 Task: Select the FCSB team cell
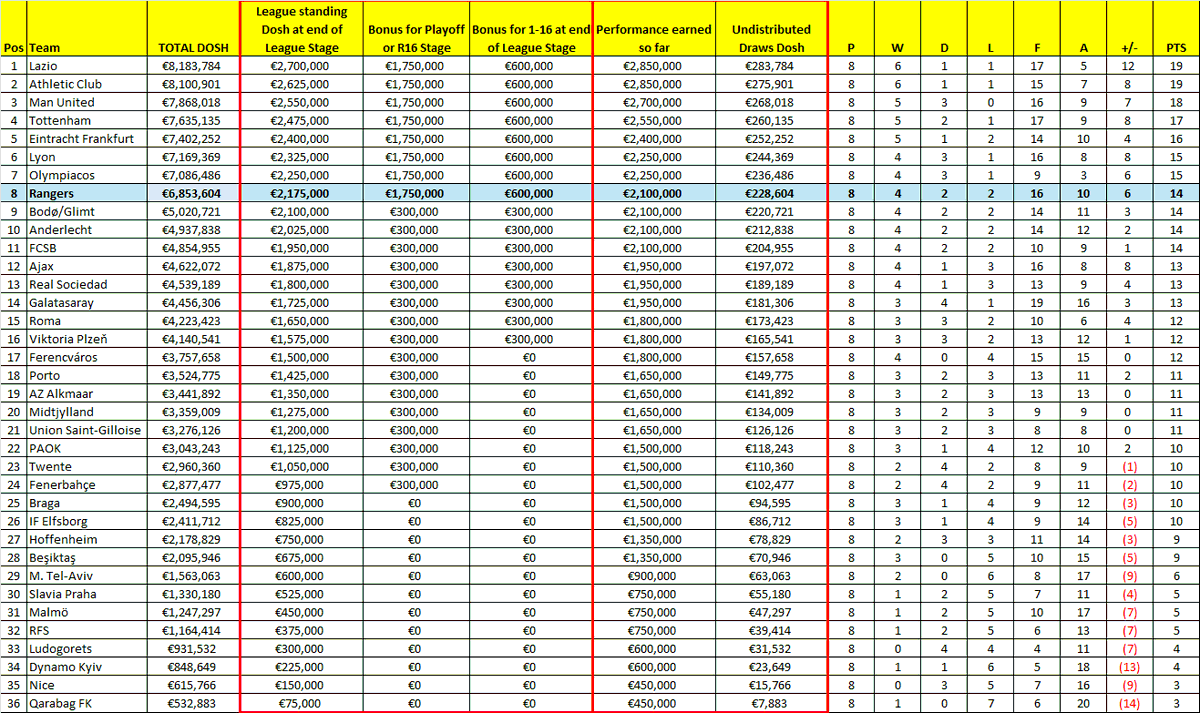coord(87,248)
